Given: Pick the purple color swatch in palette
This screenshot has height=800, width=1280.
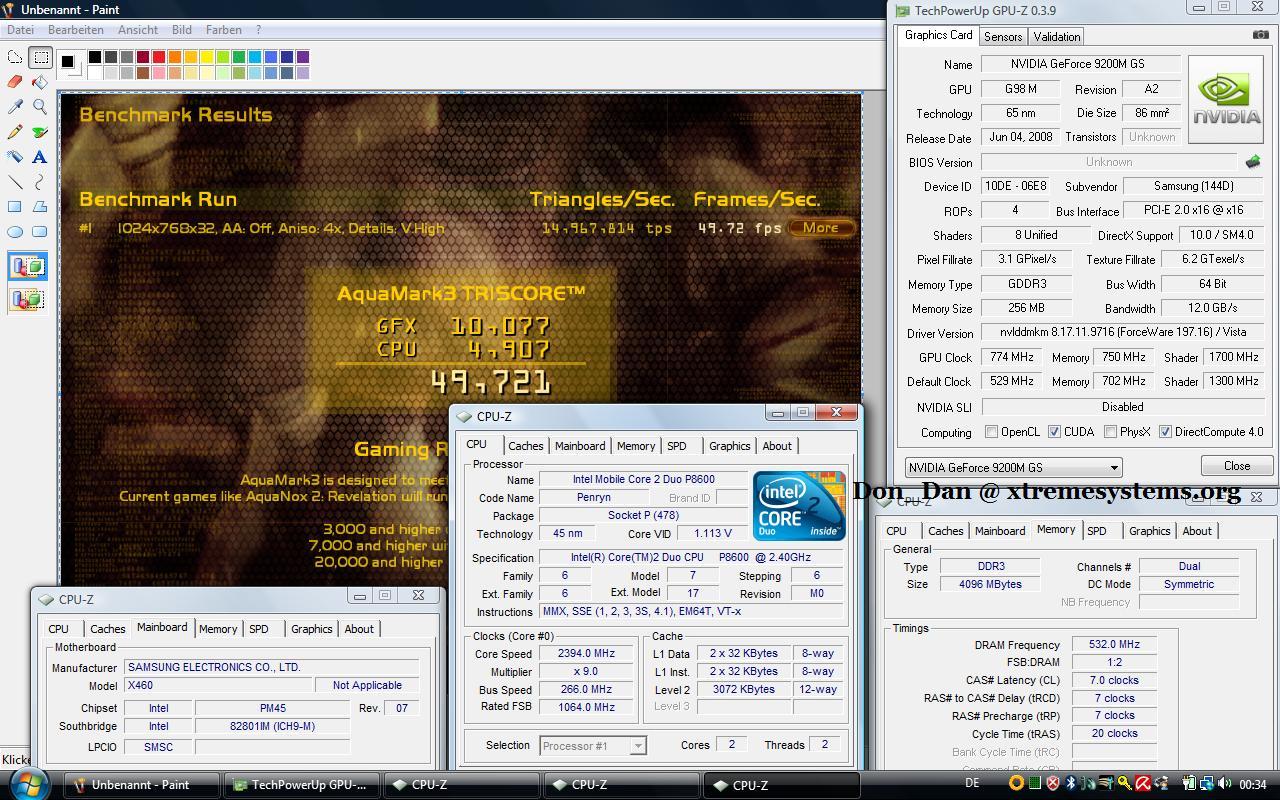Looking at the screenshot, I should pos(302,57).
